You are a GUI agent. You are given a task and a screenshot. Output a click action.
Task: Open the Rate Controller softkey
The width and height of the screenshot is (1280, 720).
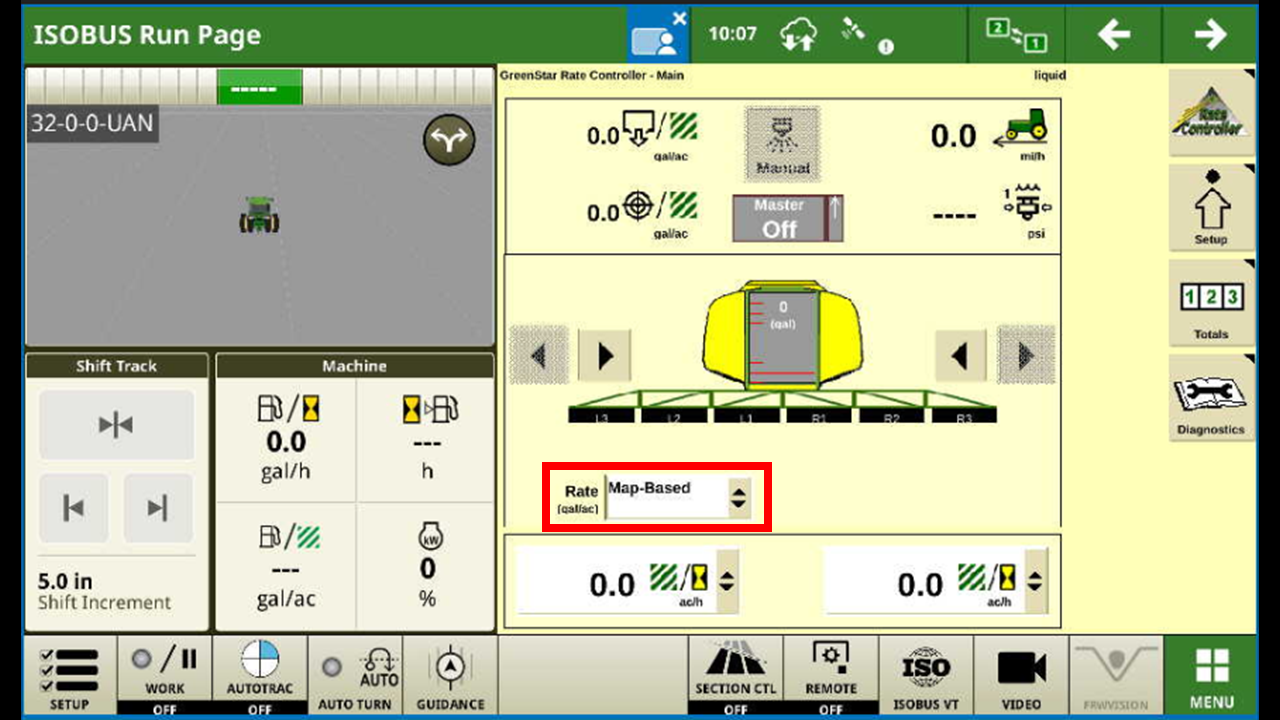pos(1211,112)
